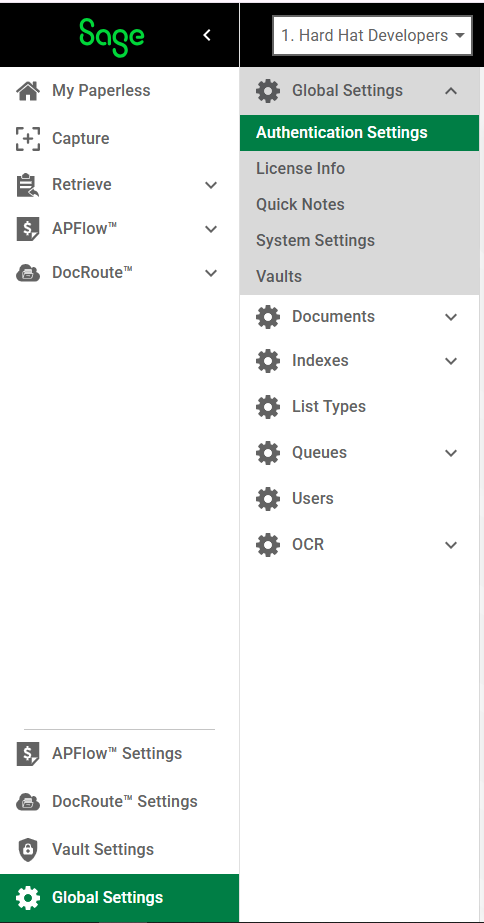Expand the APFlow menu chevron
Screen dimensions: 484x923
coord(211,230)
